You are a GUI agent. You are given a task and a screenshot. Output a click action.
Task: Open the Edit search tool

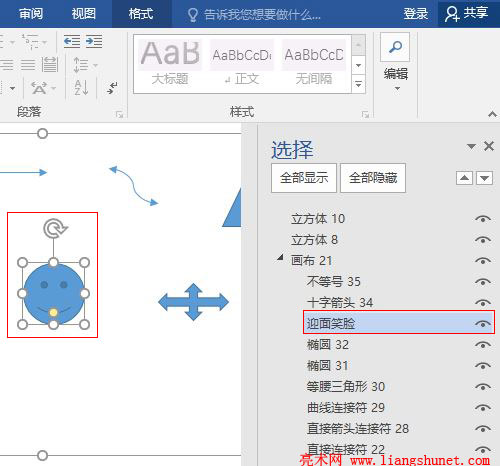[x=395, y=47]
